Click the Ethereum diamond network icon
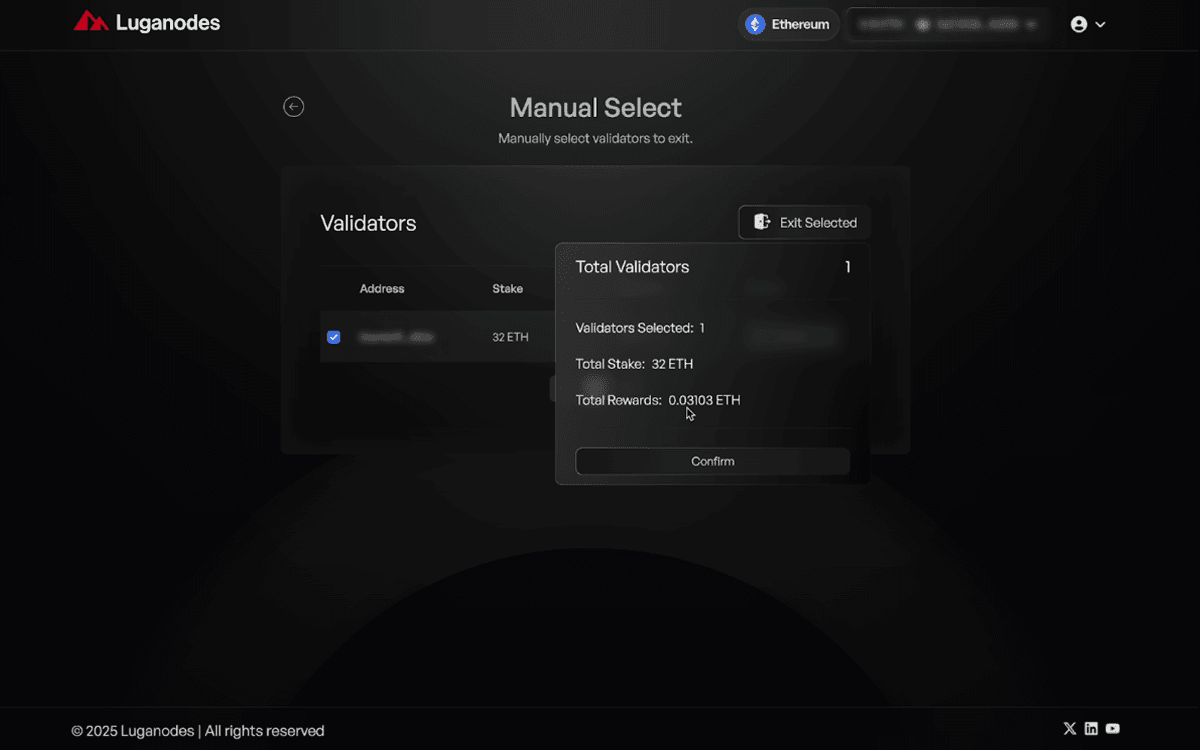 [x=755, y=24]
